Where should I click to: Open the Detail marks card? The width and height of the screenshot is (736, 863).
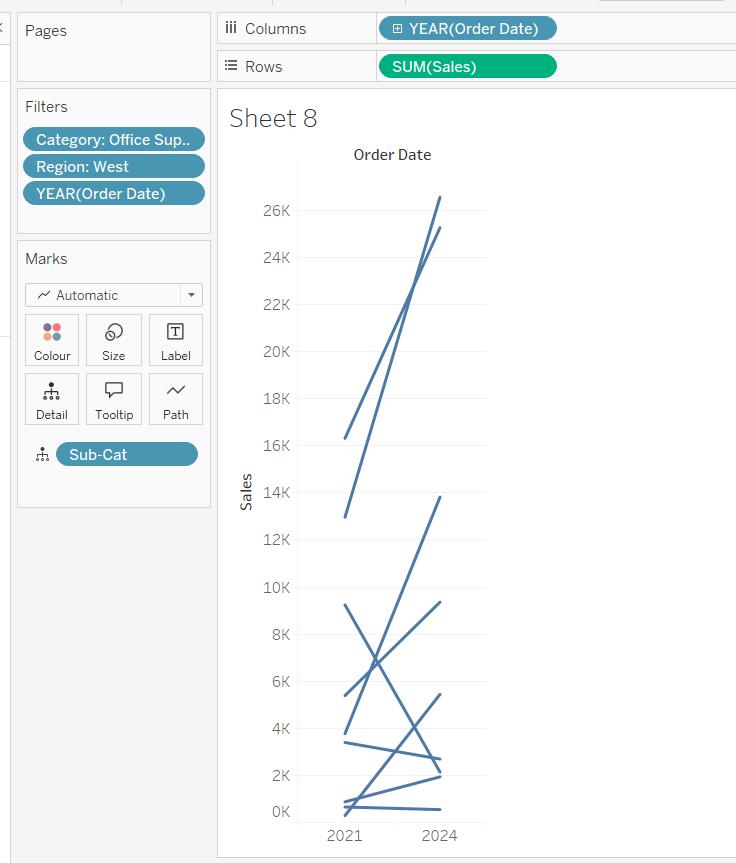[52, 399]
